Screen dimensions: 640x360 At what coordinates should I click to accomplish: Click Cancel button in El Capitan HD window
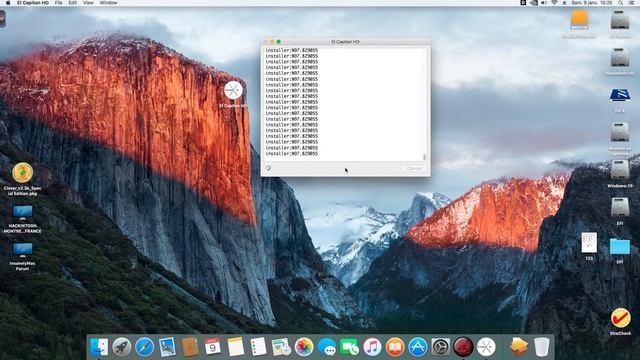click(414, 169)
